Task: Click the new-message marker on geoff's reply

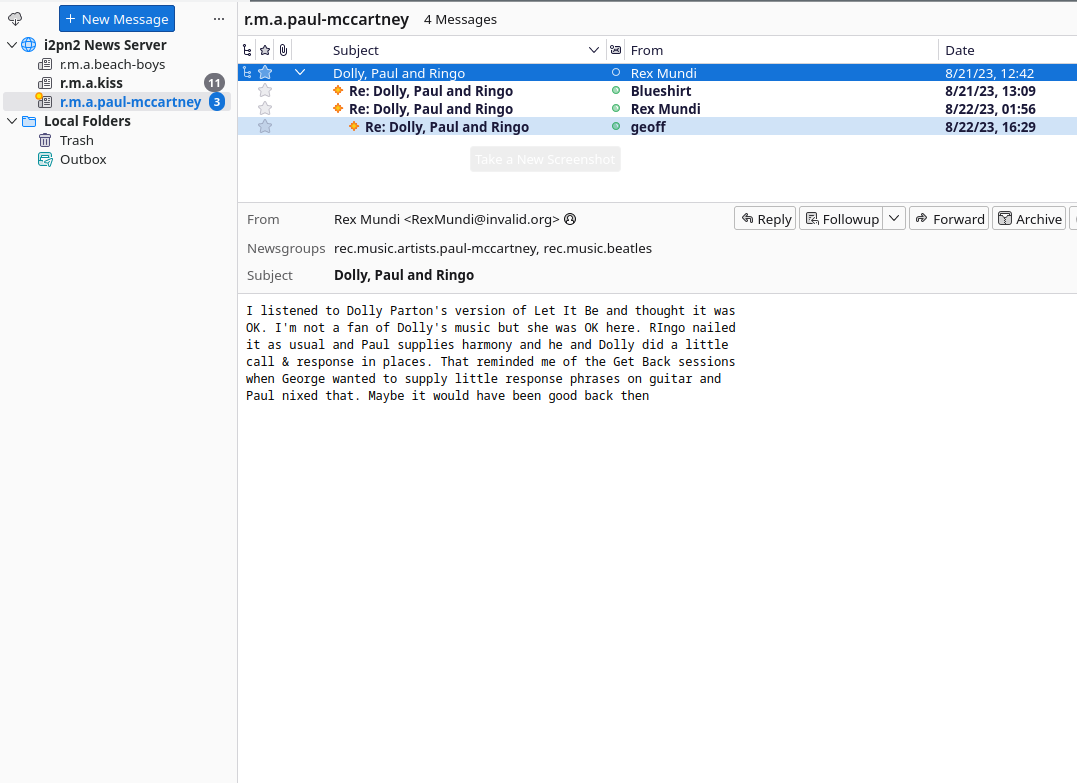Action: point(354,126)
